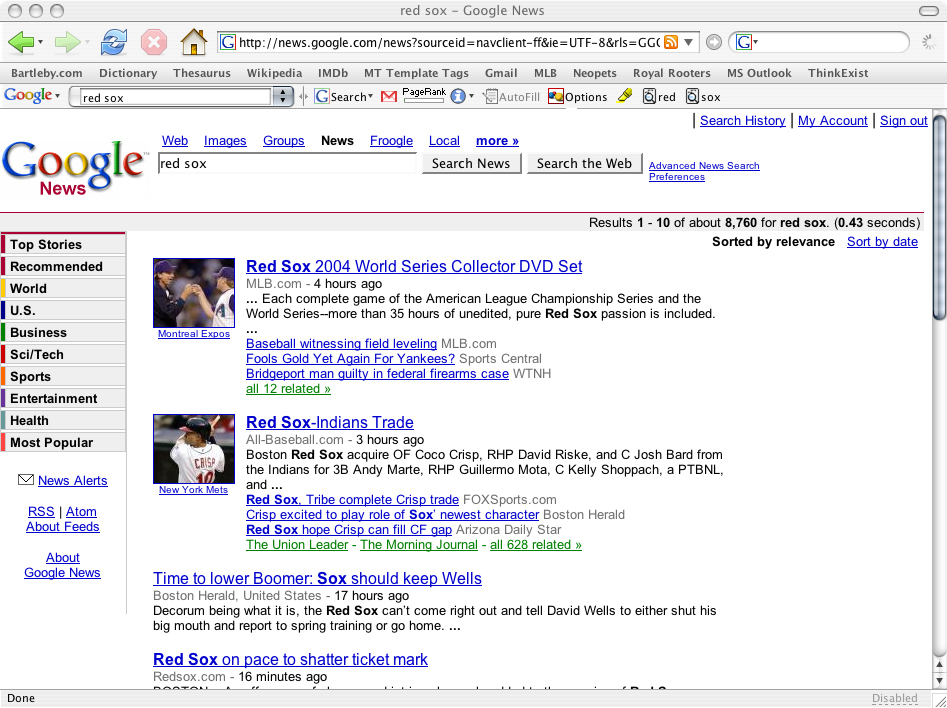
Task: Open the Crisp batter thumbnail image
Action: [x=194, y=449]
